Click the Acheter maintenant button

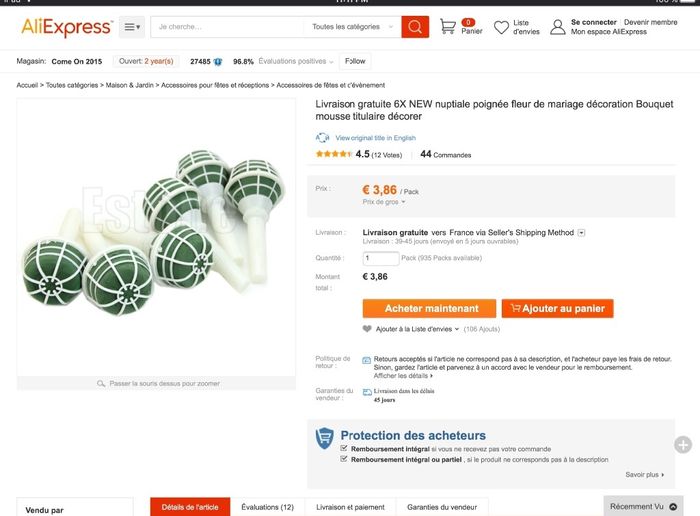(431, 308)
